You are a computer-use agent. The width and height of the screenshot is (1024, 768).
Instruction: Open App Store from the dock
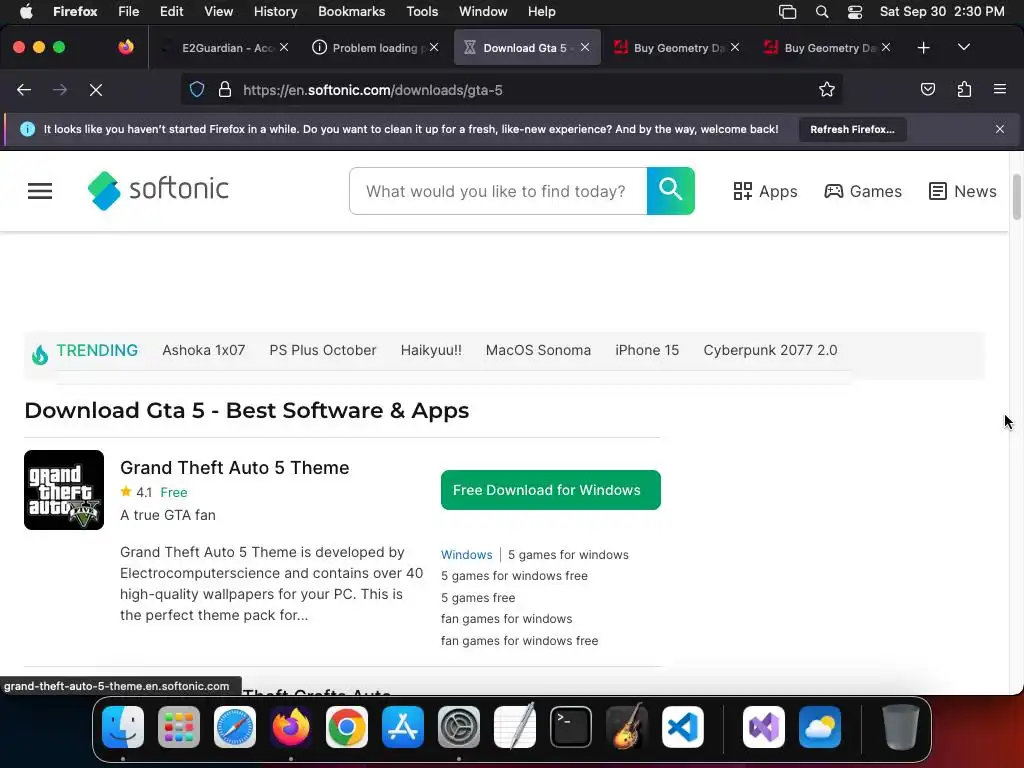(403, 727)
